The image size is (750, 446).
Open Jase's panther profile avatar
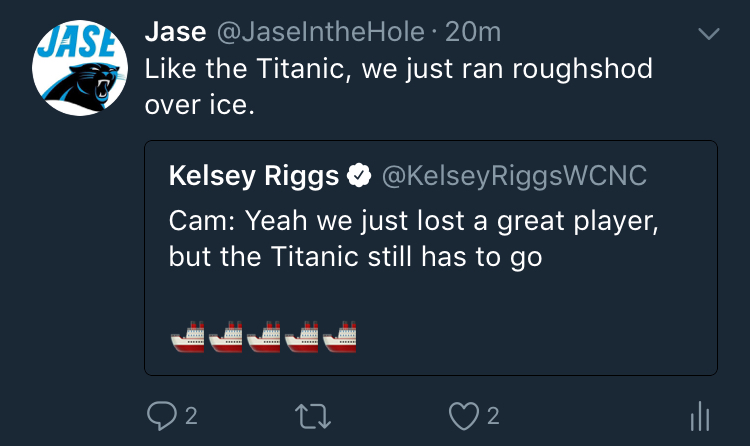pyautogui.click(x=80, y=68)
